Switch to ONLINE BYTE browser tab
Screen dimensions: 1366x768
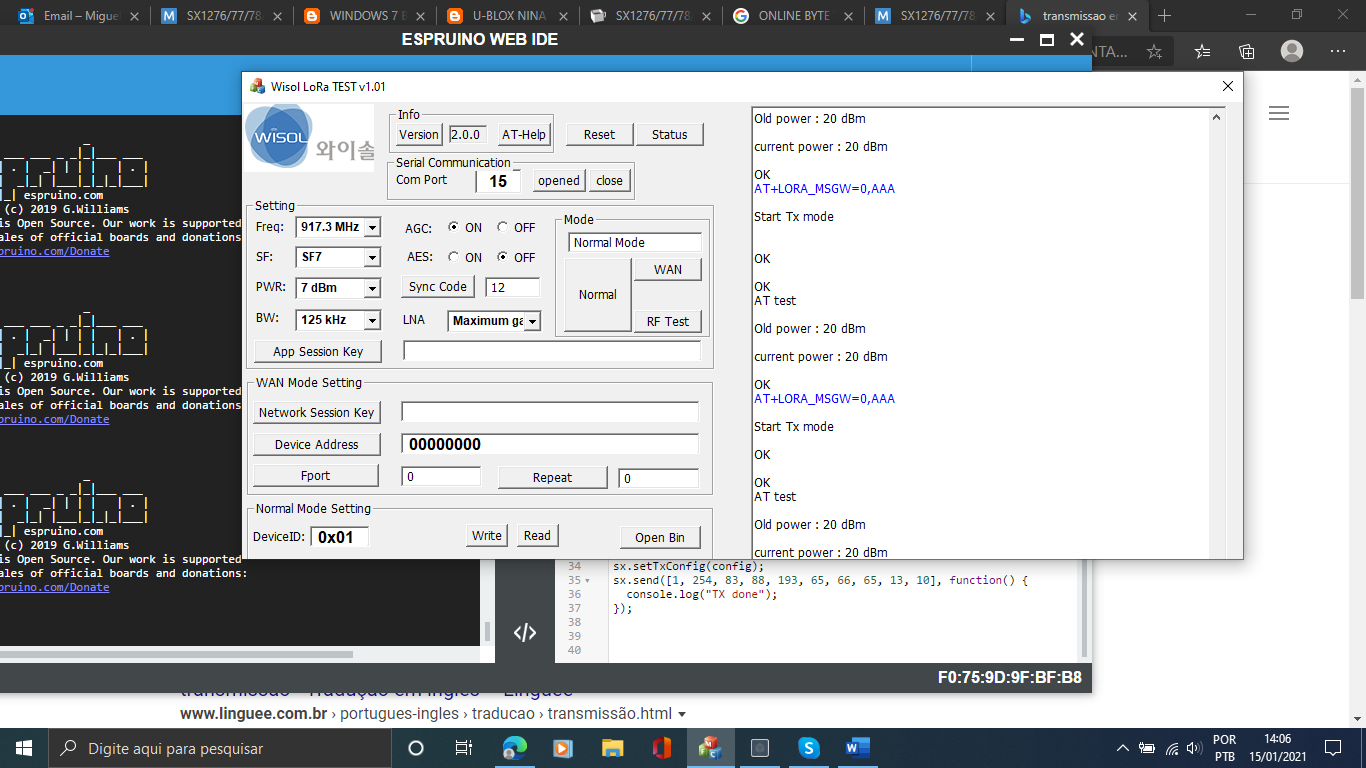pos(793,16)
